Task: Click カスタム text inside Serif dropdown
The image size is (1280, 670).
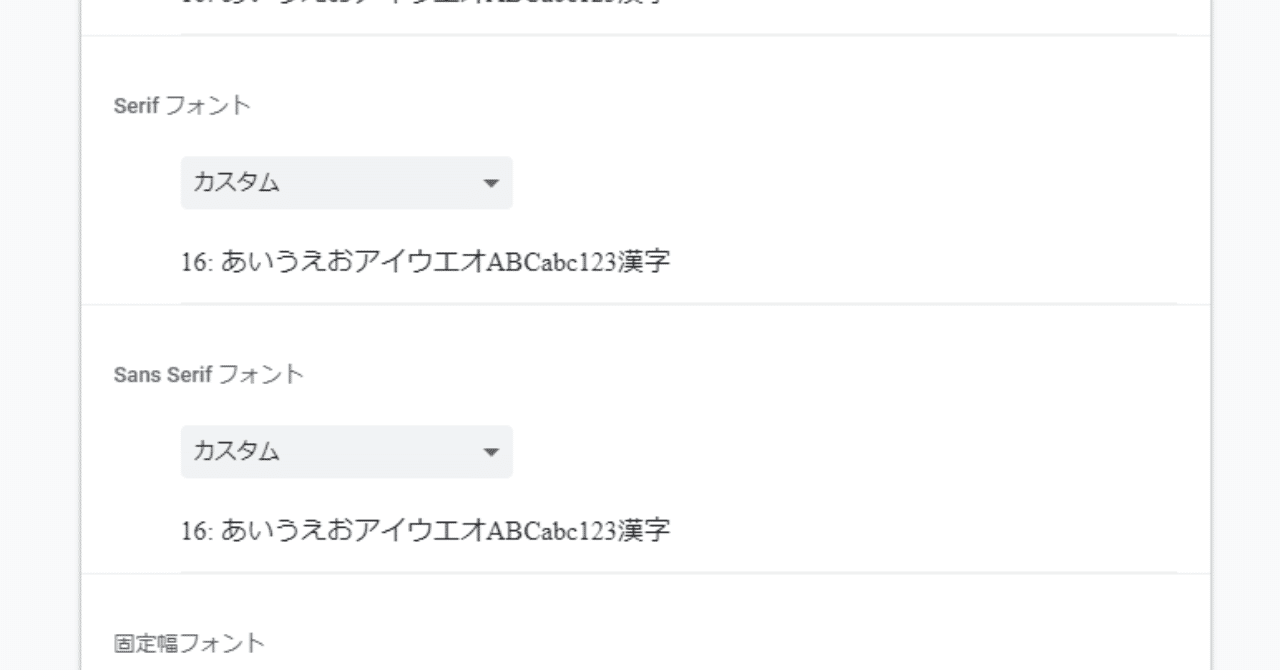Action: point(236,183)
